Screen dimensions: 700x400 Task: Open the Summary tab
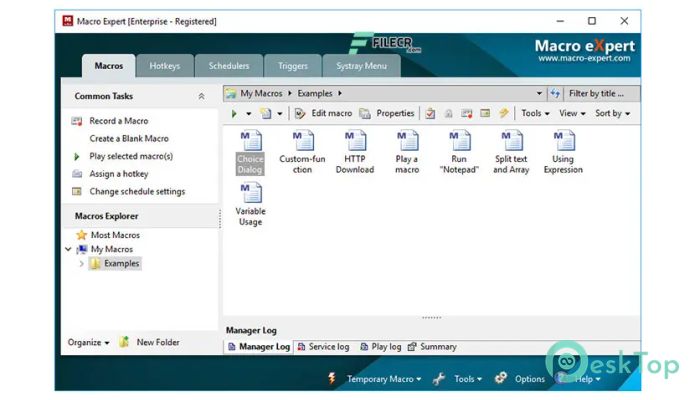click(432, 347)
